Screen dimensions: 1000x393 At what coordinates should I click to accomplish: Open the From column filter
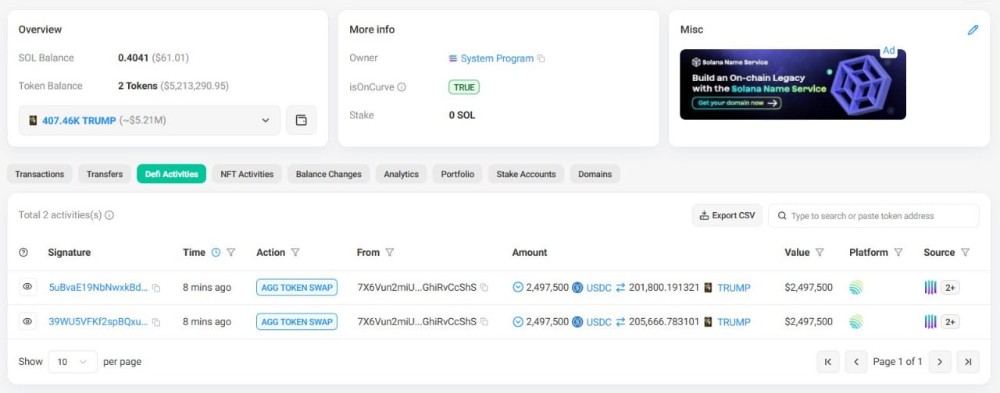(390, 253)
